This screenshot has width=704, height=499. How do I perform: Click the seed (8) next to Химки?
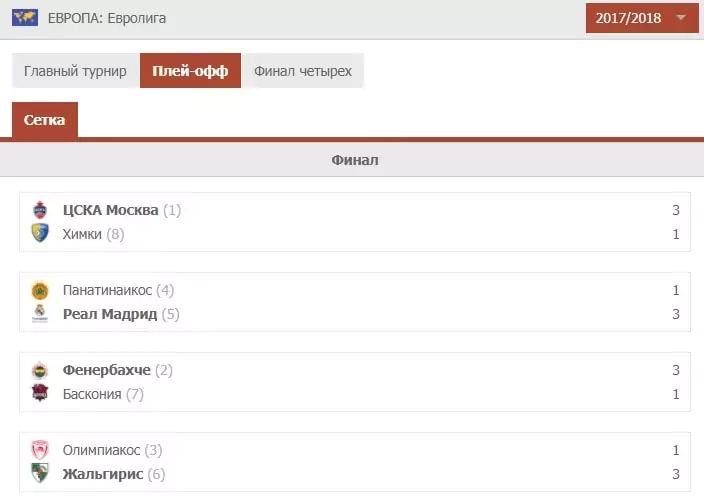pos(115,234)
